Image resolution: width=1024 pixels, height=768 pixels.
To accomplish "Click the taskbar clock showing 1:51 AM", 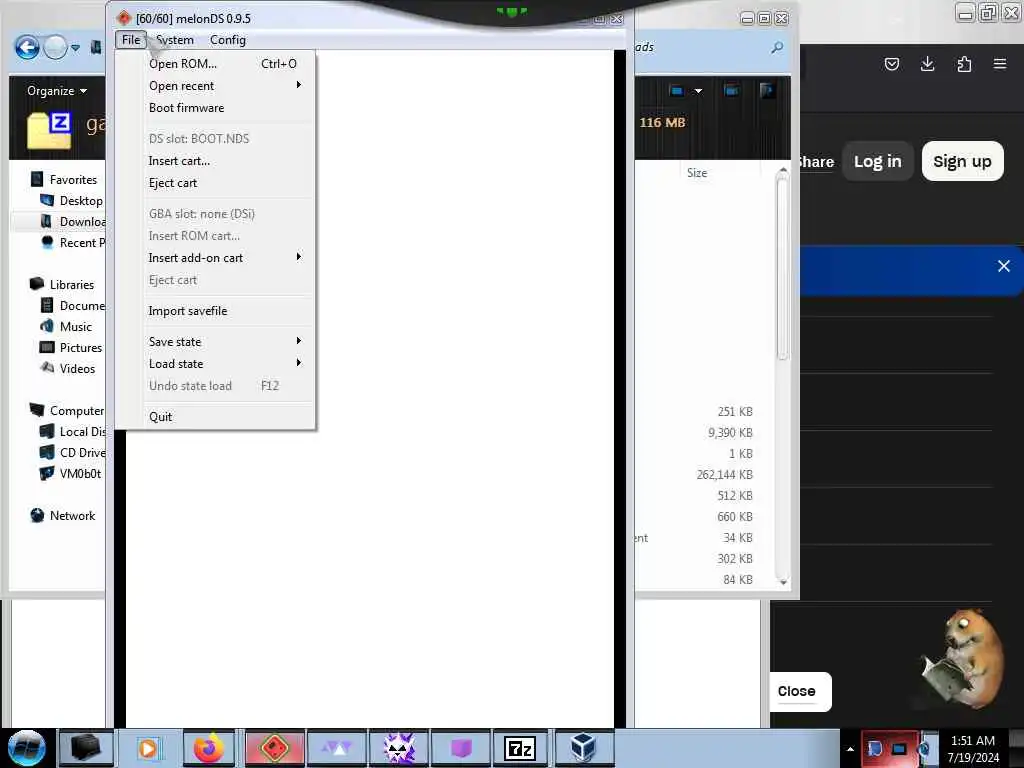I will coord(973,749).
